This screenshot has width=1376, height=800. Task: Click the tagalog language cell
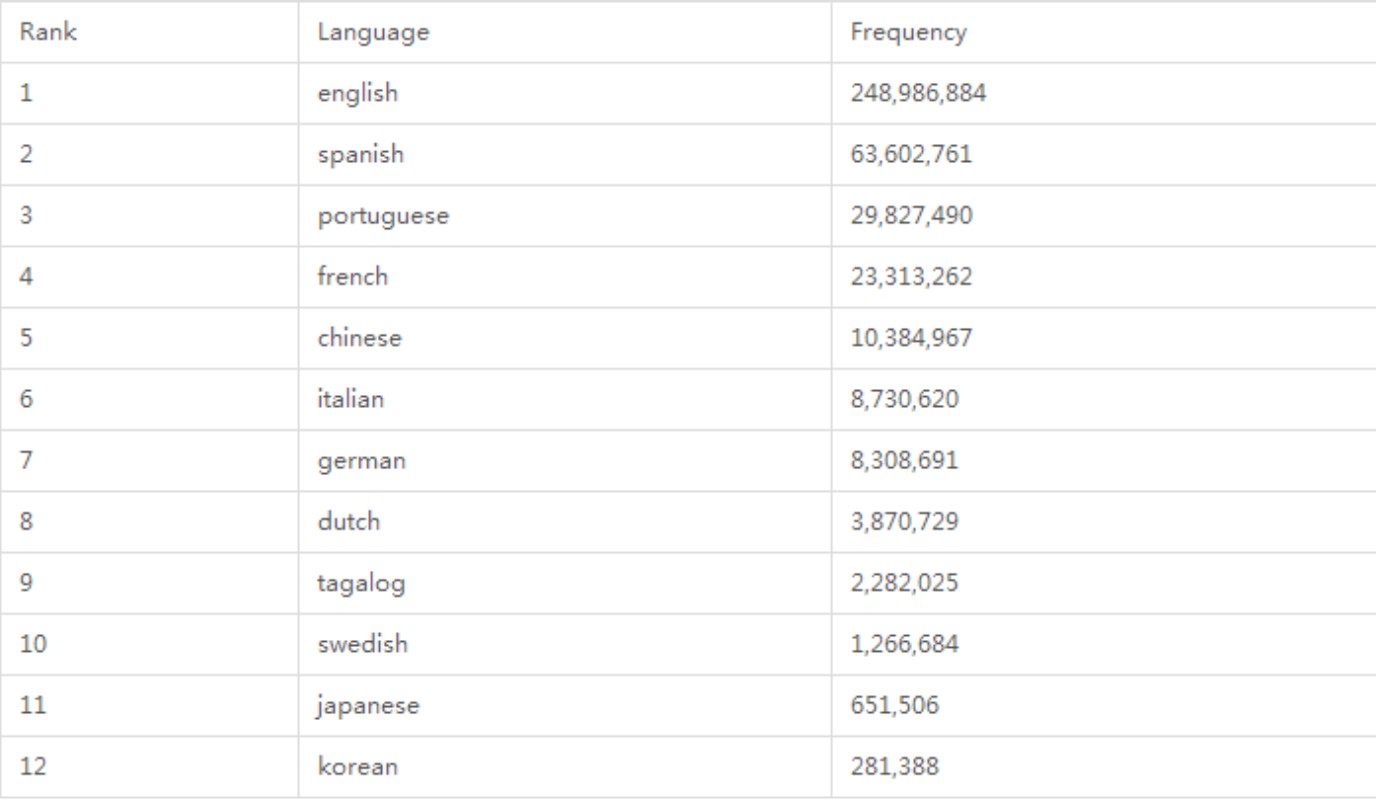click(361, 583)
